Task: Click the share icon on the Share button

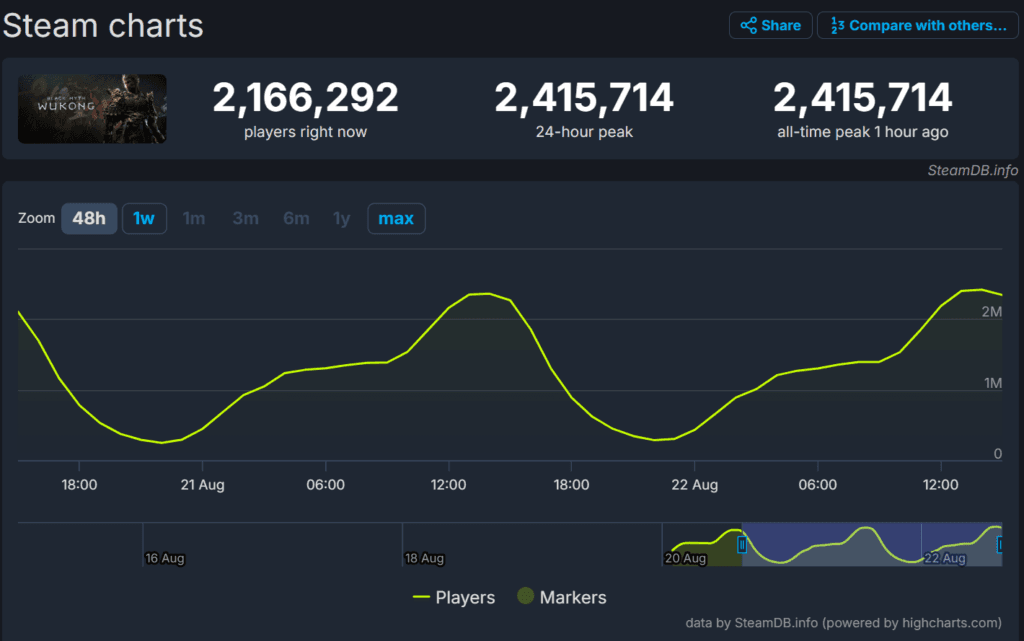Action: point(748,25)
